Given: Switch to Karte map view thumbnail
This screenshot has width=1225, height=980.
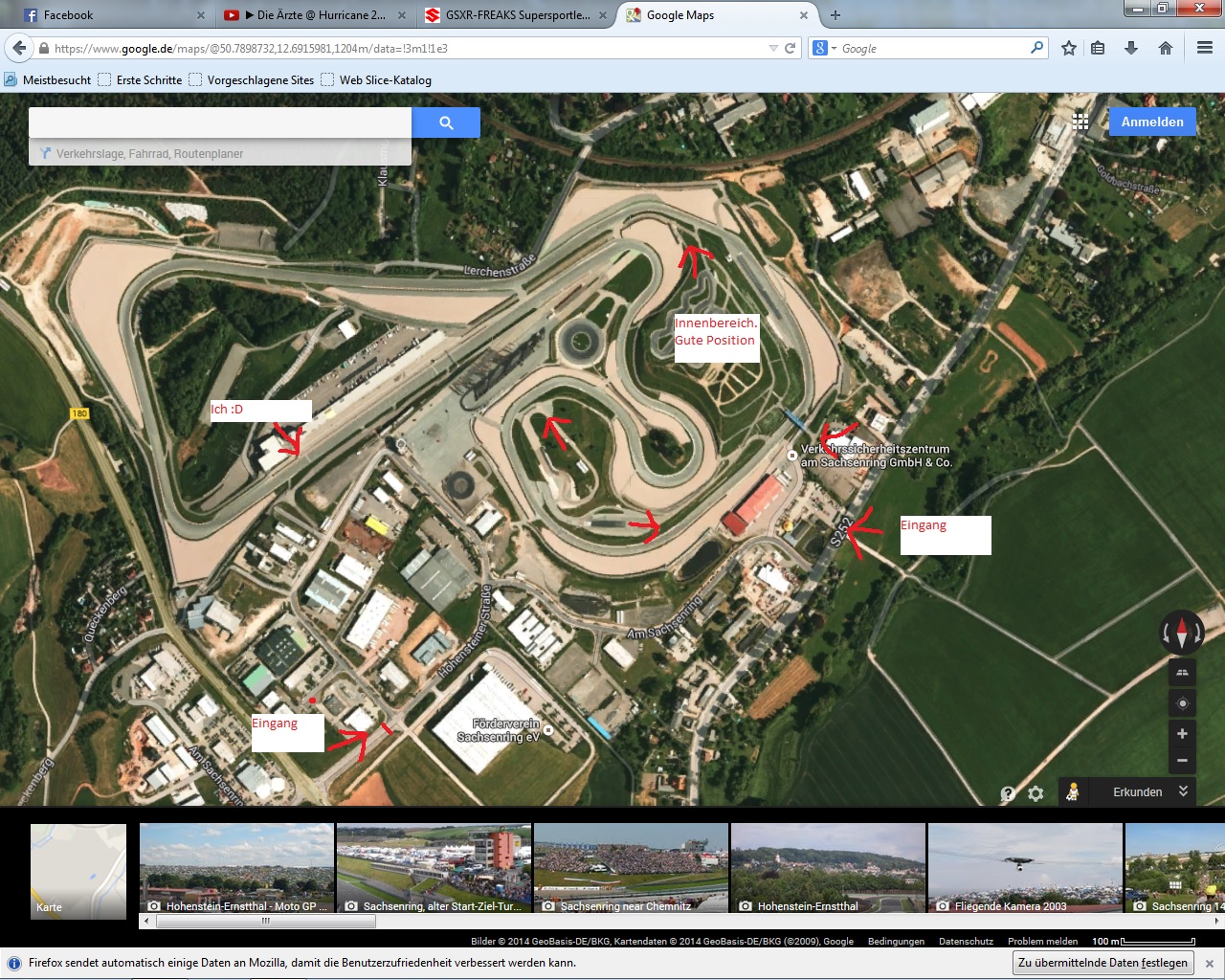Looking at the screenshot, I should (x=78, y=871).
